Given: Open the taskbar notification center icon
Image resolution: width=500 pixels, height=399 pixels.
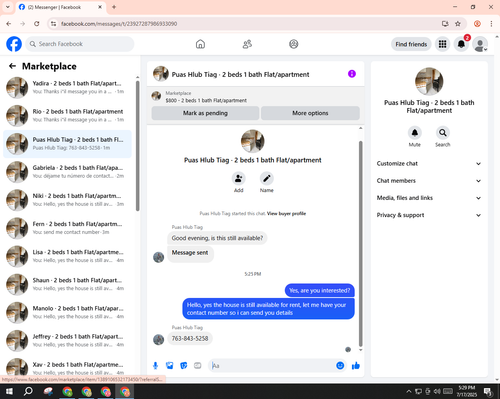Looking at the screenshot, I should (x=488, y=391).
